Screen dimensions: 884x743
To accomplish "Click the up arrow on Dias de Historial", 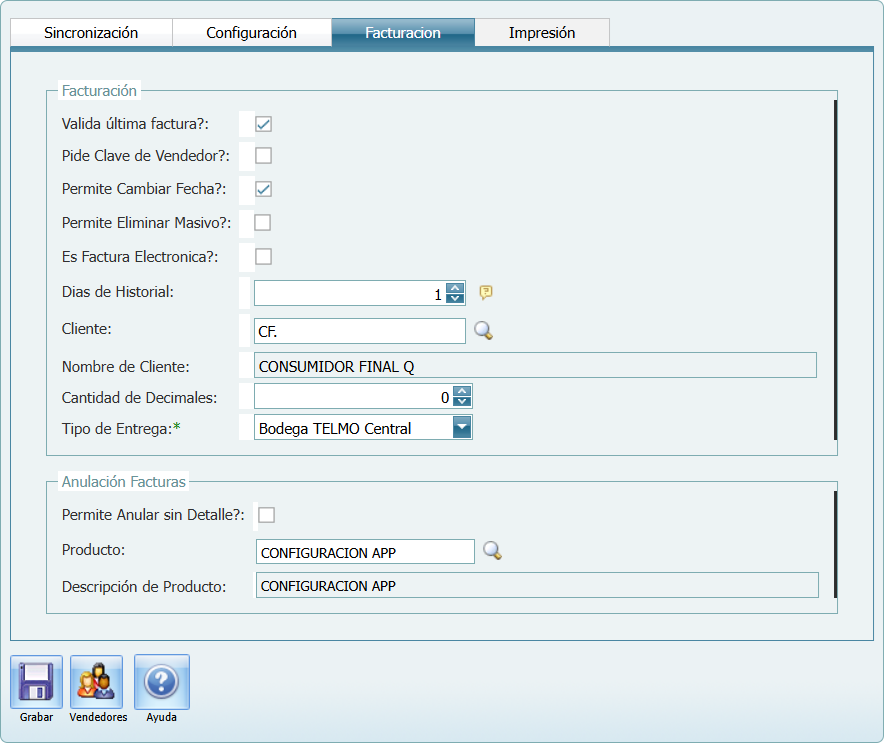I will click(x=455, y=287).
